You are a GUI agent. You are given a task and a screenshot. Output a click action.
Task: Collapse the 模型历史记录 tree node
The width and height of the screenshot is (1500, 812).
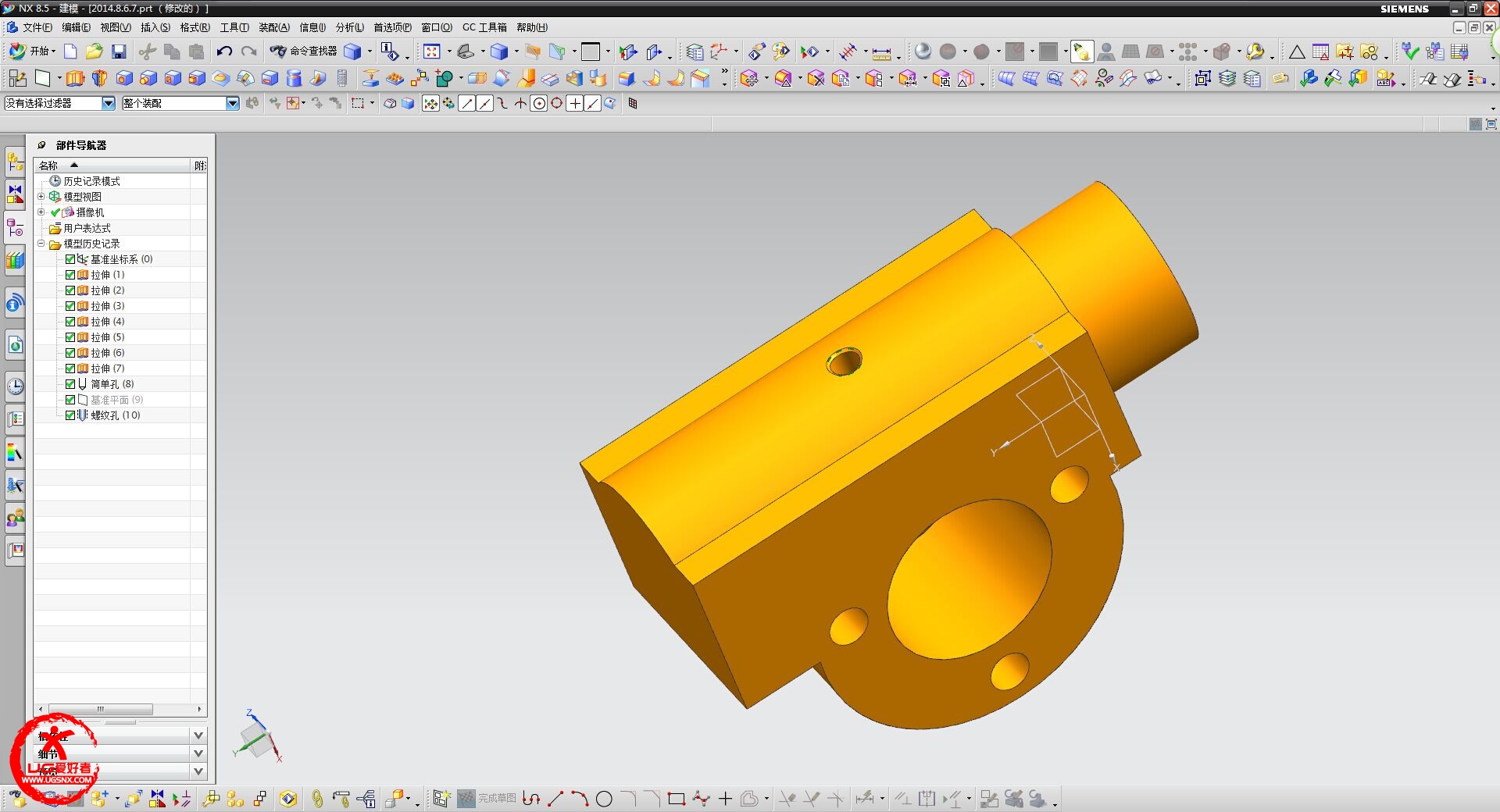click(x=41, y=244)
